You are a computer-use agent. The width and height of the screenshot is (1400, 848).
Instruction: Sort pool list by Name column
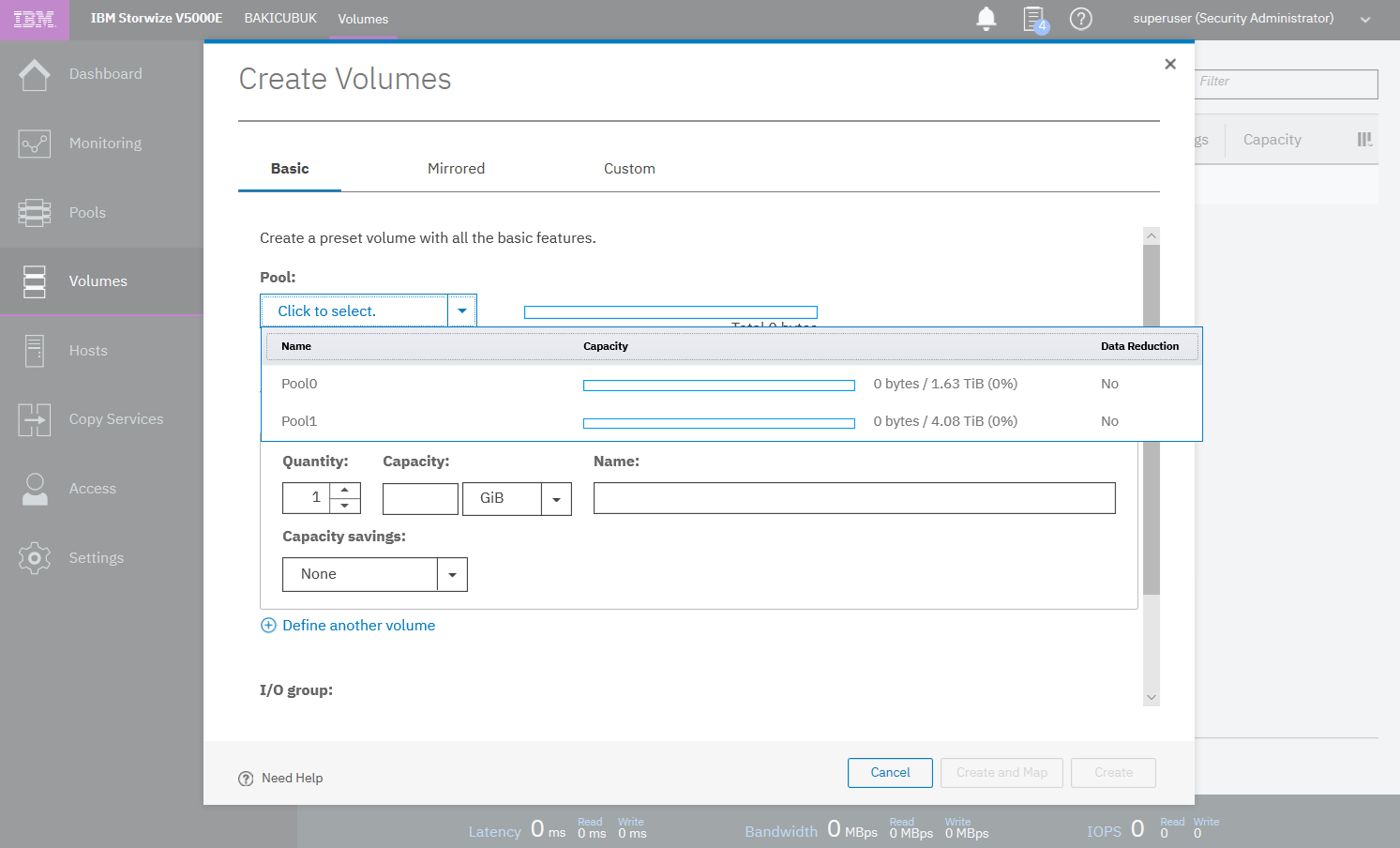[x=296, y=346]
